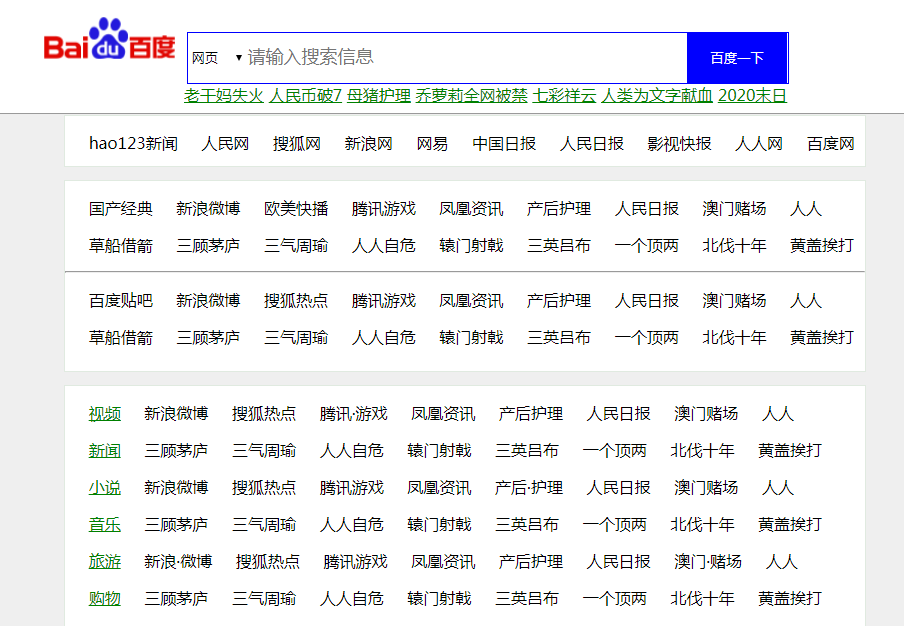This screenshot has width=904, height=626.
Task: Open the green 小说 category link
Action: pyautogui.click(x=104, y=488)
